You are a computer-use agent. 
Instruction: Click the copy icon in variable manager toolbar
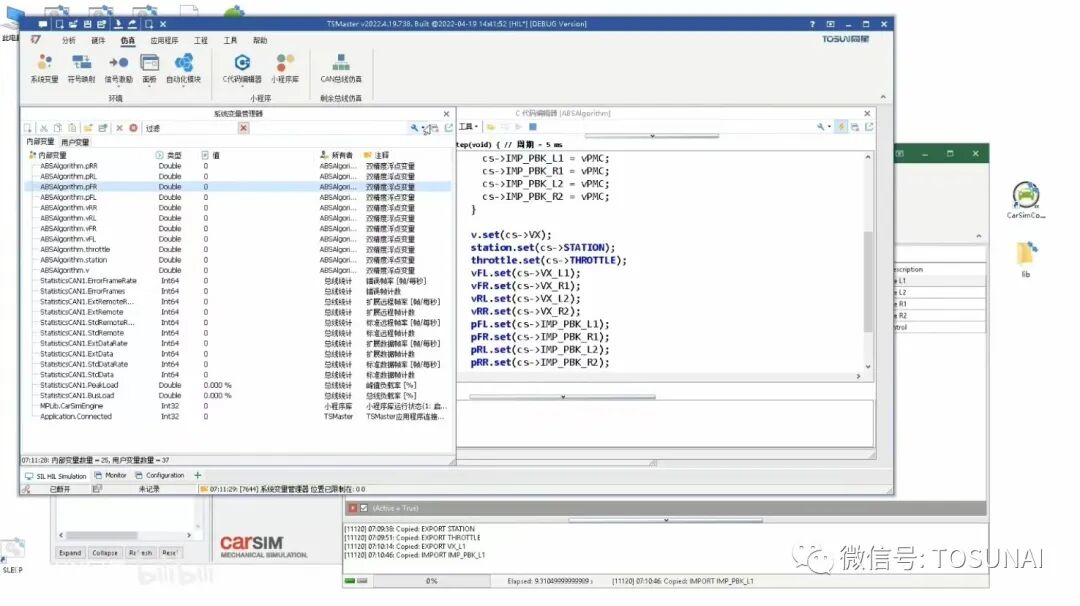58,128
